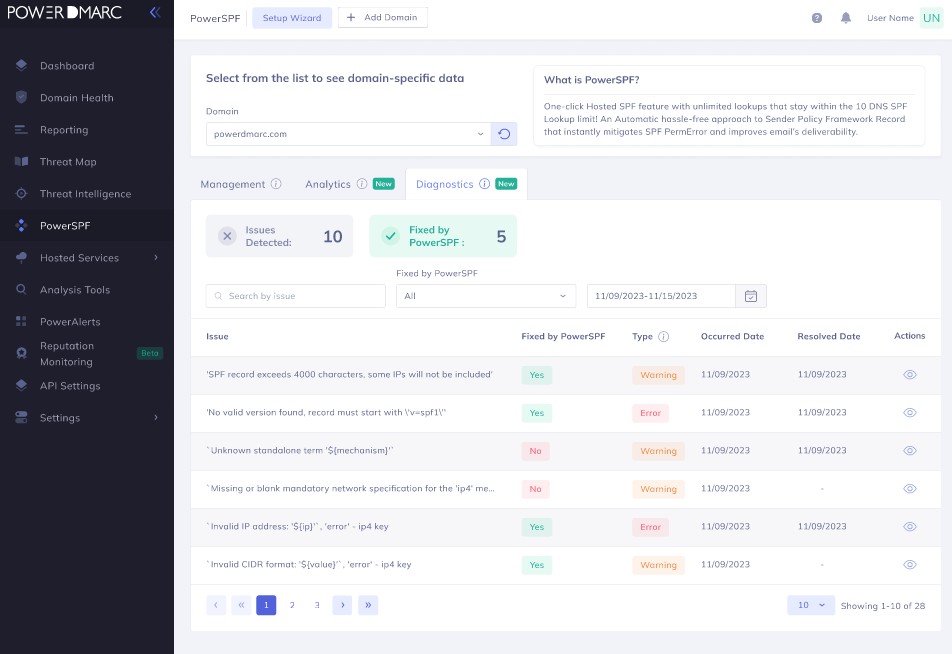View details of 'Invalid IP address' issue
Image resolution: width=952 pixels, height=654 pixels.
[x=910, y=526]
